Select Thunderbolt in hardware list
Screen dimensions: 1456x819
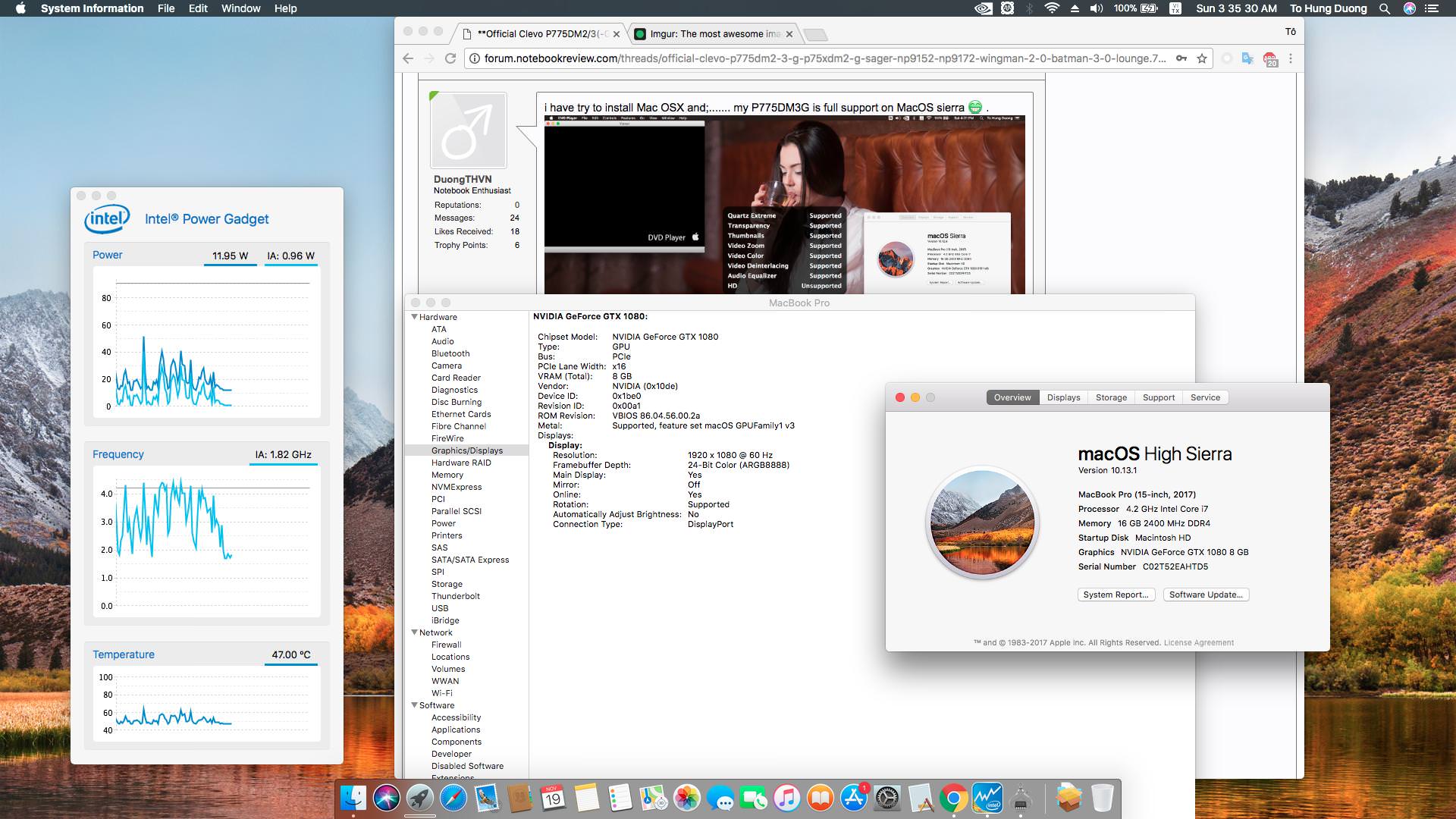click(455, 596)
